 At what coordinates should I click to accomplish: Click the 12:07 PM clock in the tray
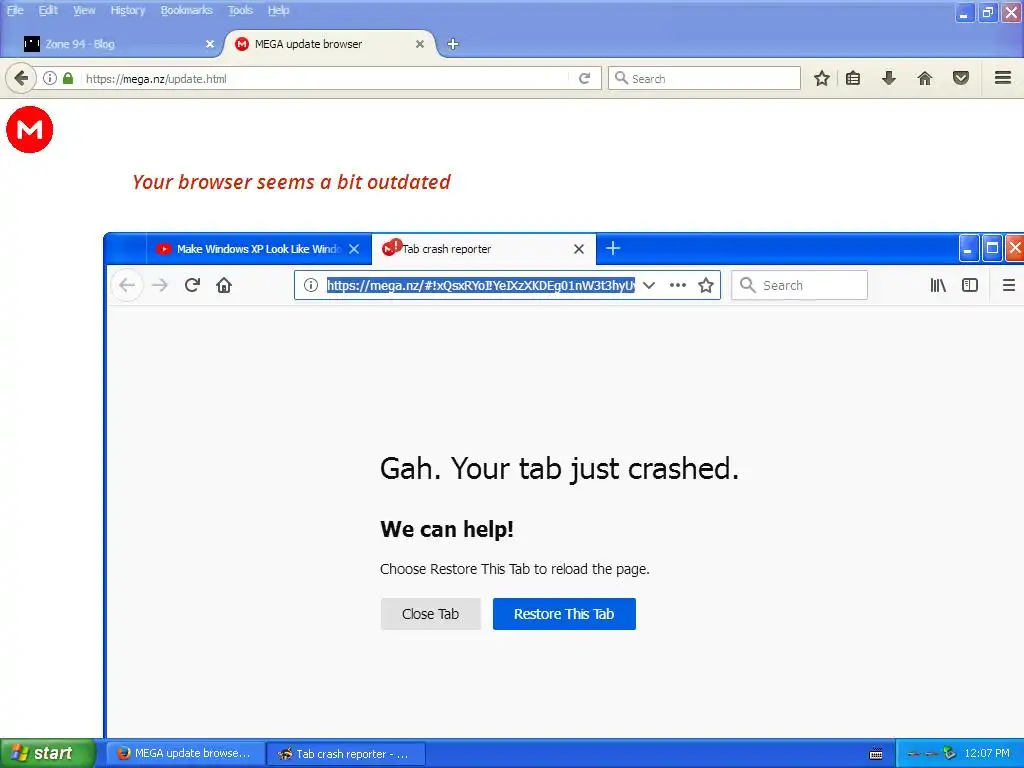coord(987,754)
